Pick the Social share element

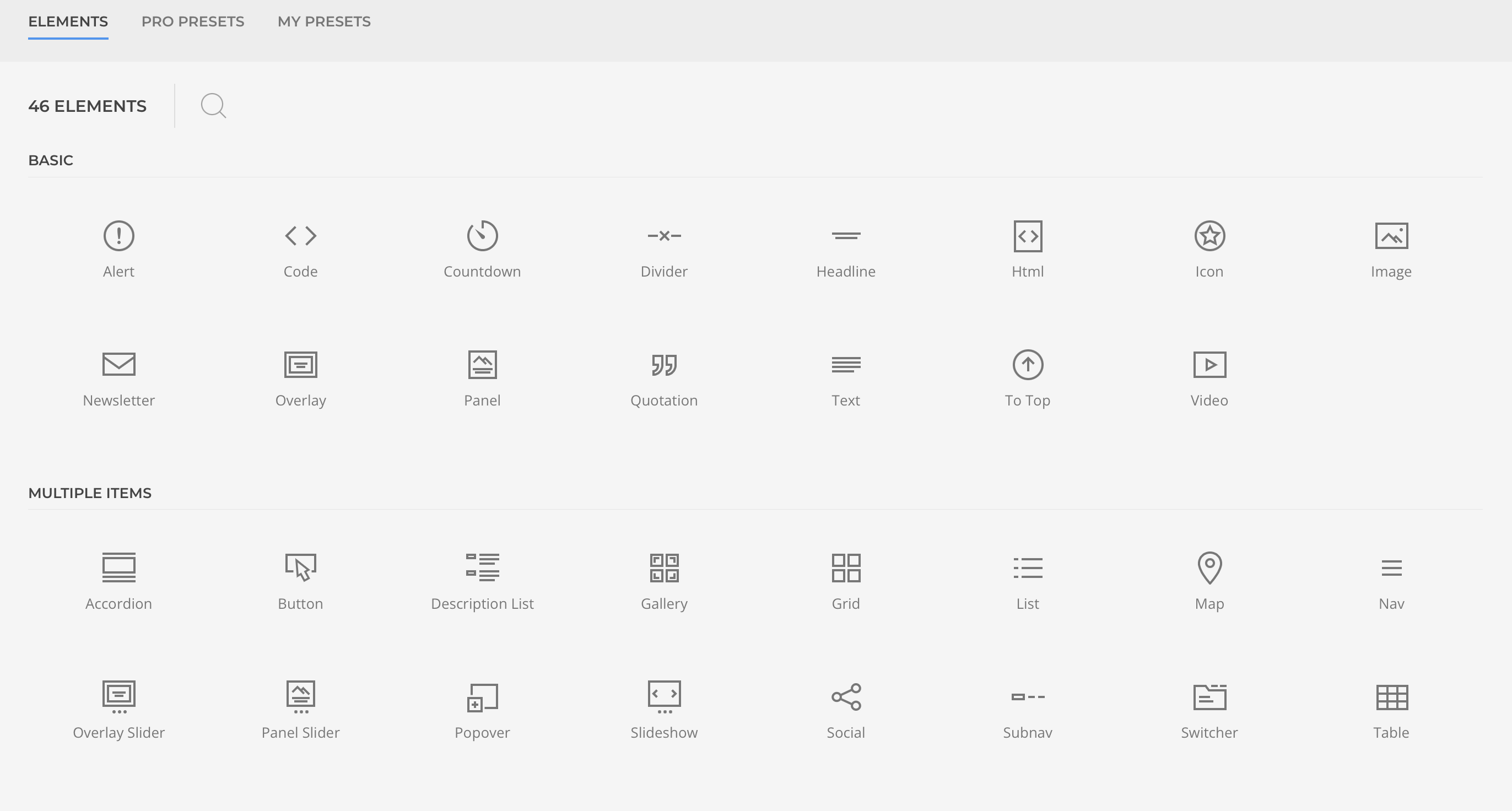[x=846, y=696]
